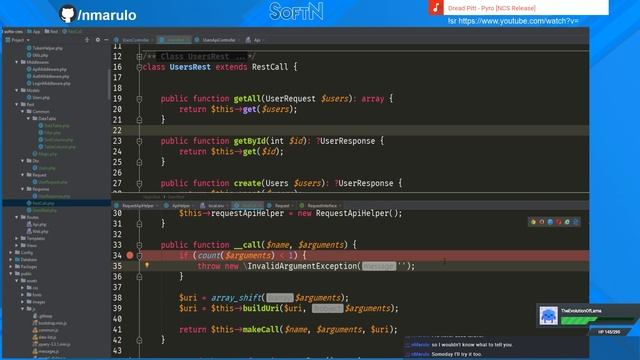Fold the __call function at line 33
The image size is (640, 360).
coord(139,245)
